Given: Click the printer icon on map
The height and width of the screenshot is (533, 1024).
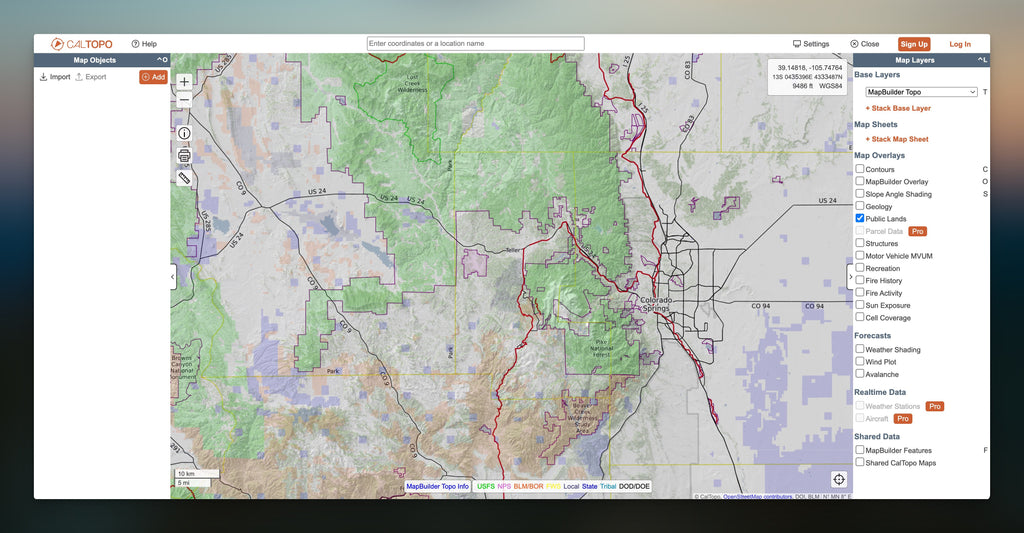Looking at the screenshot, I should (184, 155).
